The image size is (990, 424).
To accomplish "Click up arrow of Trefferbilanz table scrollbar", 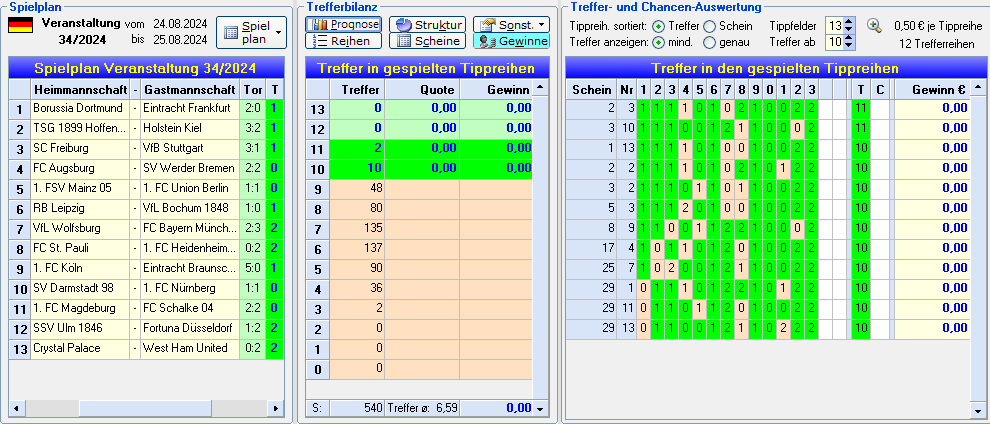I will [540, 86].
